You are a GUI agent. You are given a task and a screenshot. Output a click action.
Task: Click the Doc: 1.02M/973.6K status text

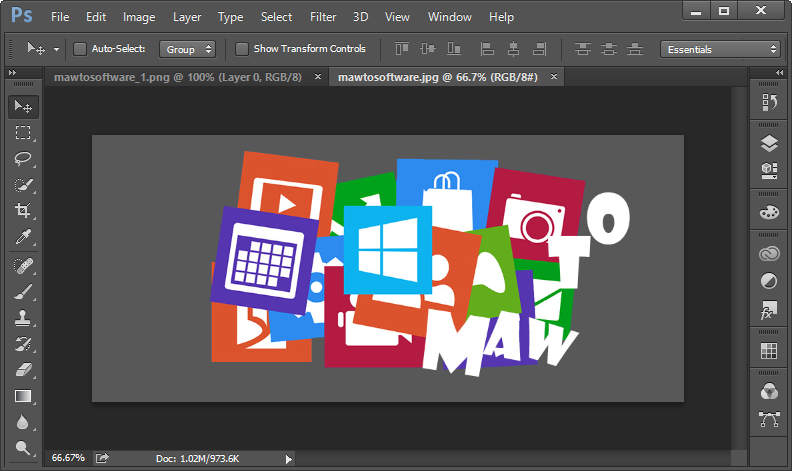tap(197, 459)
